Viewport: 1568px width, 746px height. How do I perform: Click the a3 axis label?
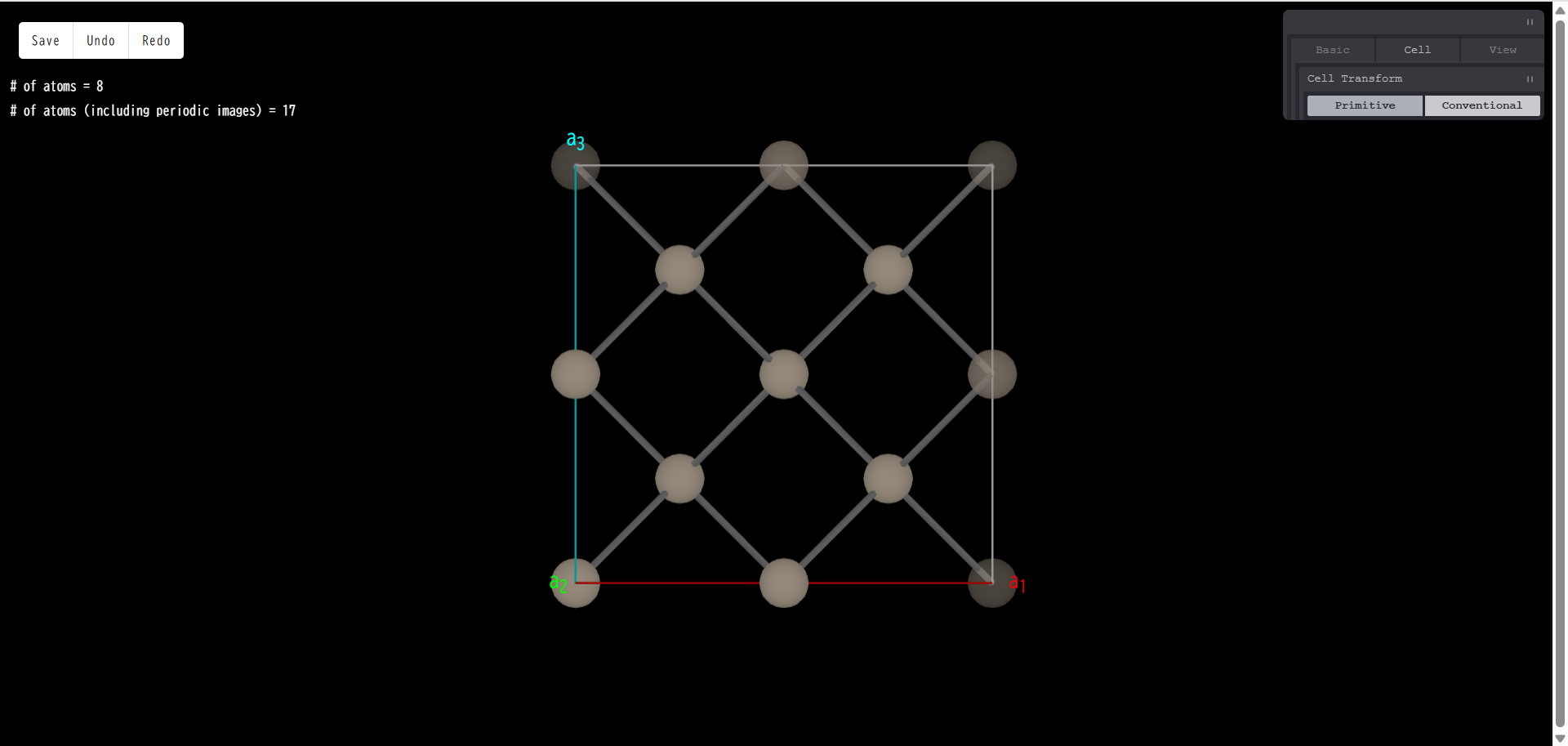click(575, 141)
